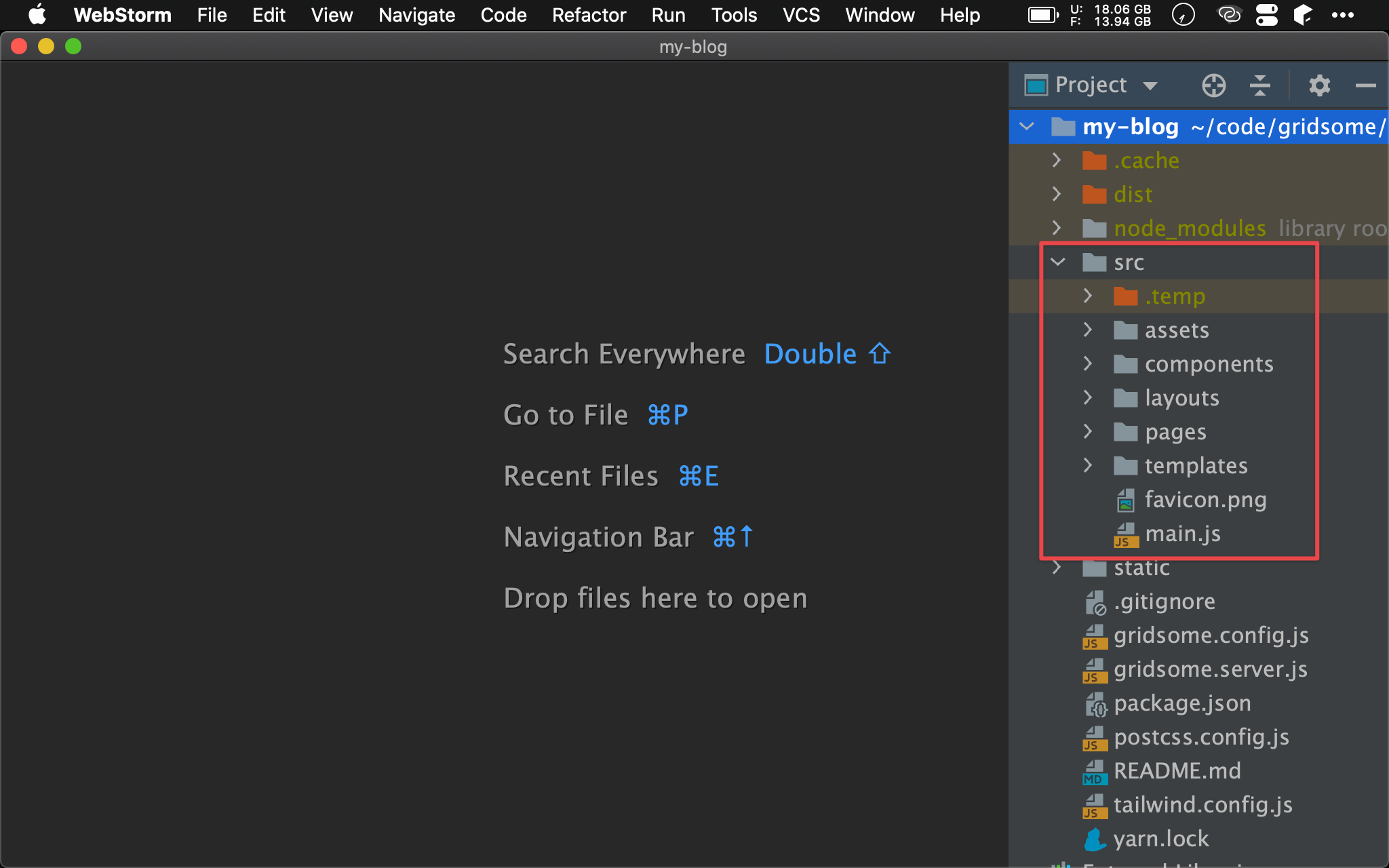This screenshot has width=1389, height=868.
Task: Open the Refactor menu
Action: (x=589, y=15)
